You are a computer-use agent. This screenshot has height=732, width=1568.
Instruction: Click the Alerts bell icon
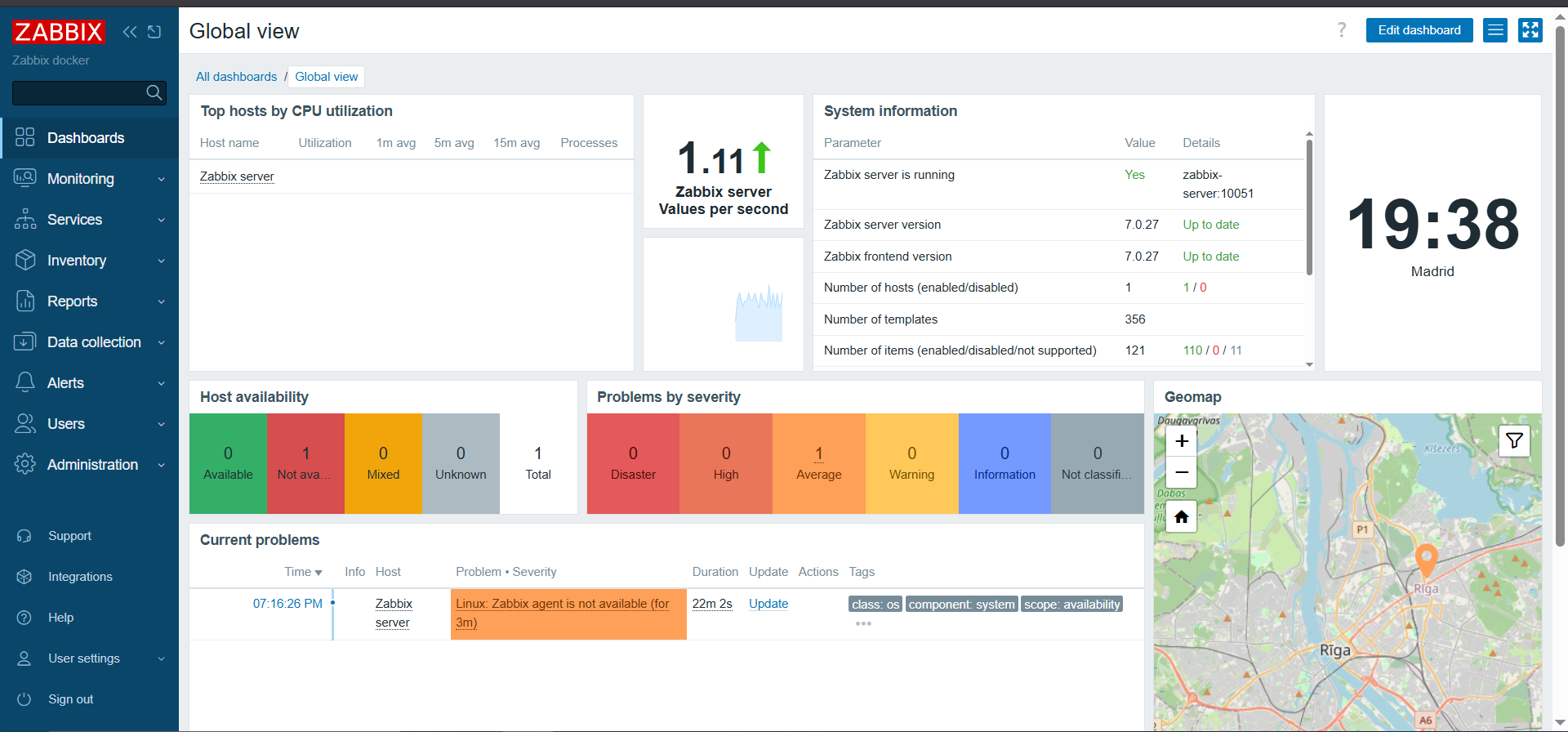[x=25, y=382]
